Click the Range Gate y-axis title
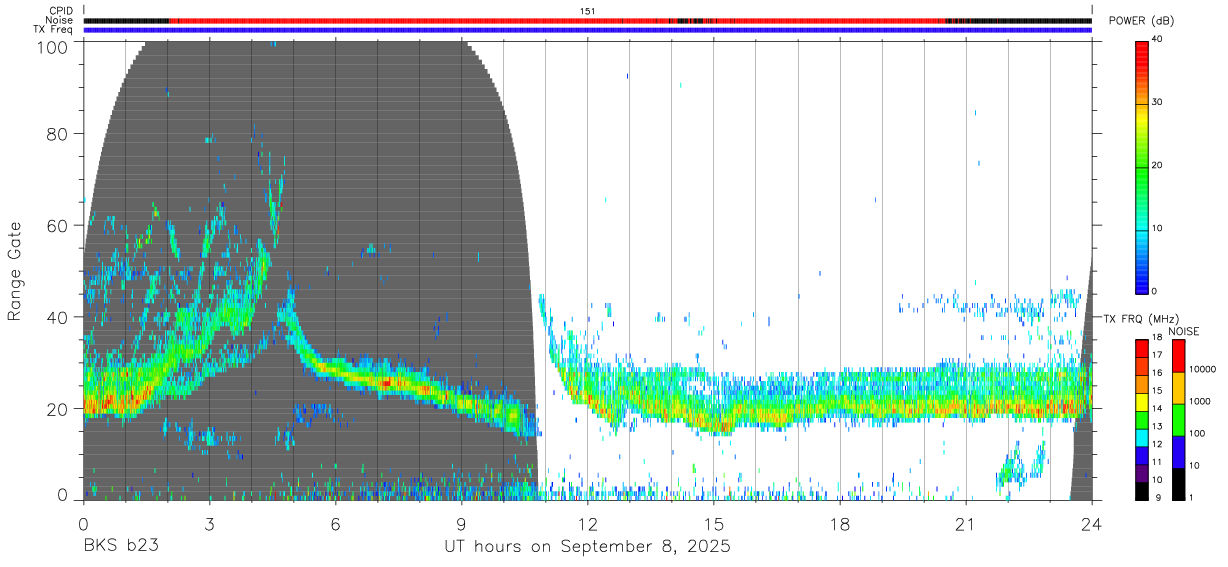The width and height of the screenshot is (1228, 567). coord(15,273)
